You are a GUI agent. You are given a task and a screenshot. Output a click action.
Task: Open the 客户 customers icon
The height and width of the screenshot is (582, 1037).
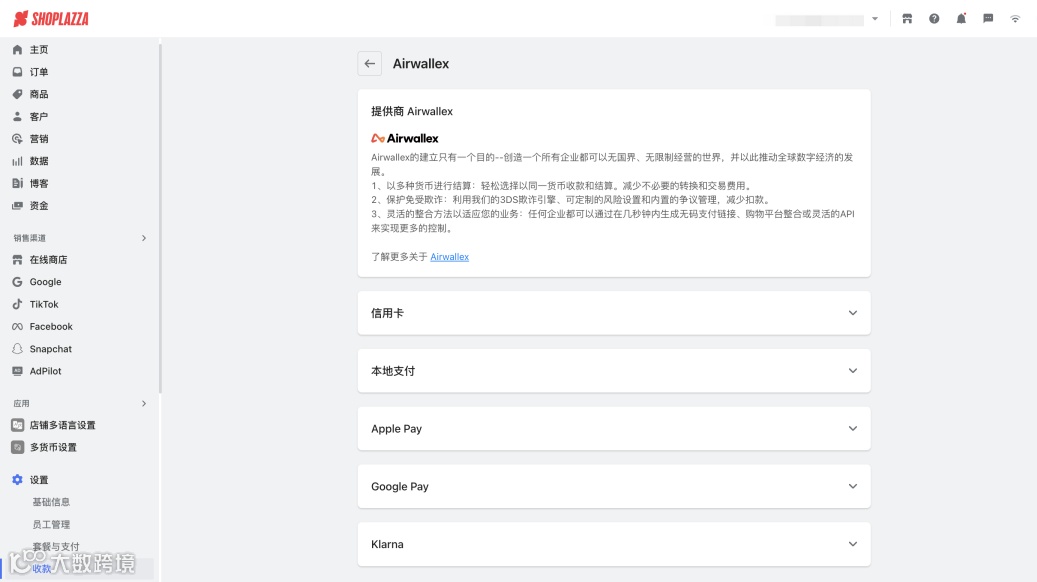(x=17, y=116)
